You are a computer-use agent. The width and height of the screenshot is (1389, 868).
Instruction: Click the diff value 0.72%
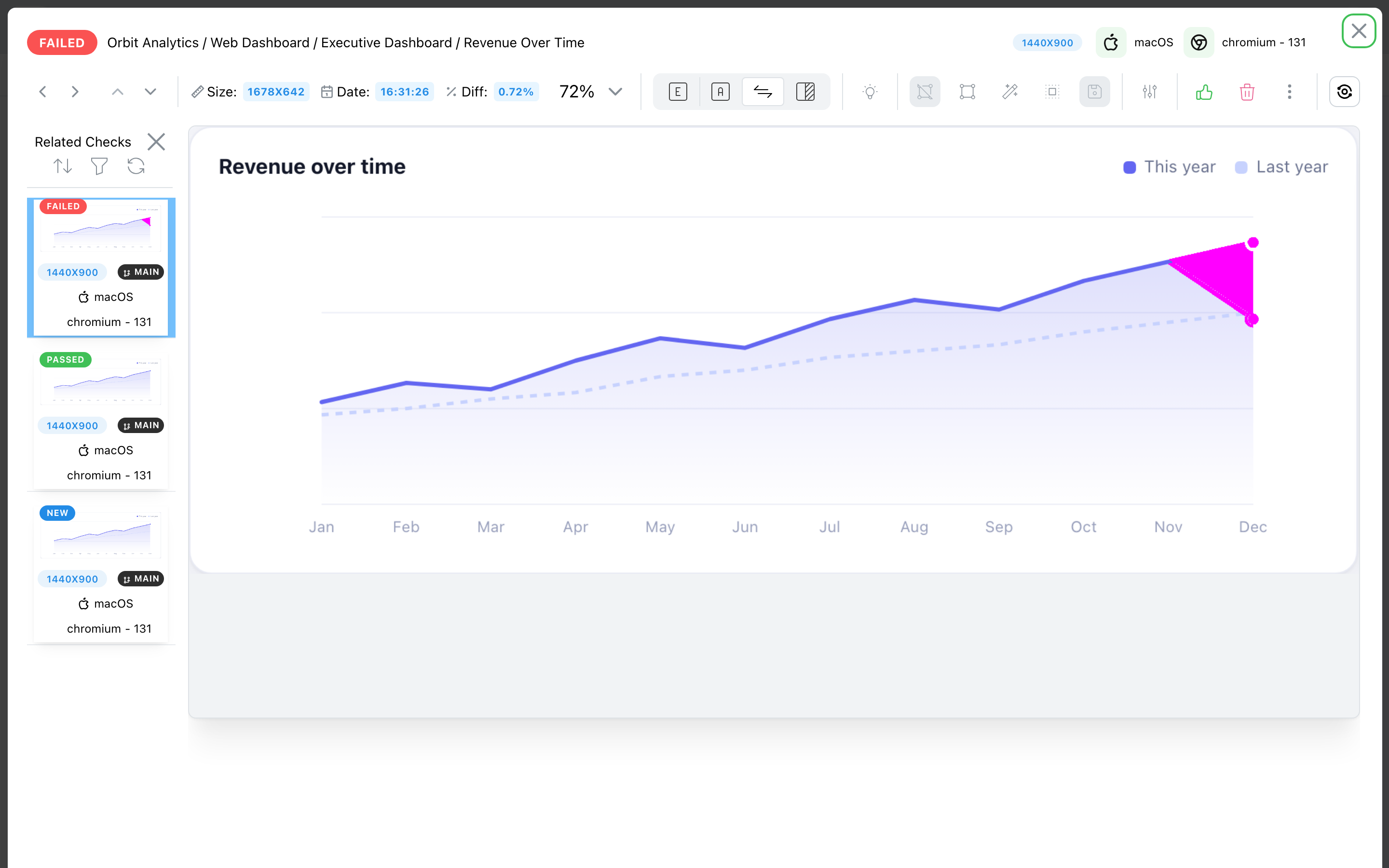pyautogui.click(x=516, y=92)
